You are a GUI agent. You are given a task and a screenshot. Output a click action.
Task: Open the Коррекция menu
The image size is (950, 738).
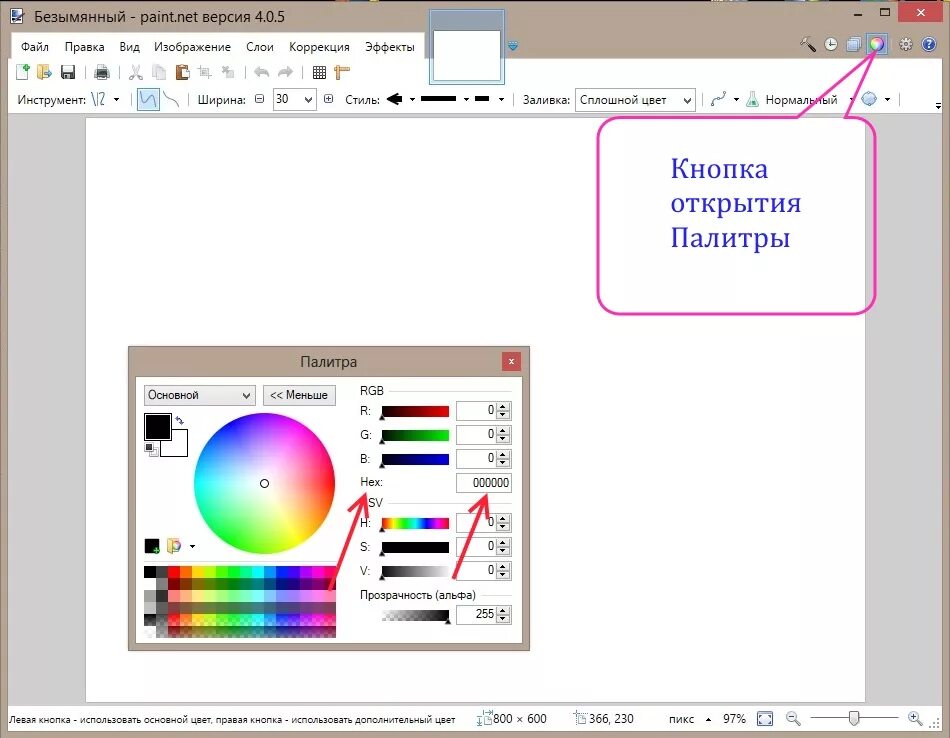(319, 47)
